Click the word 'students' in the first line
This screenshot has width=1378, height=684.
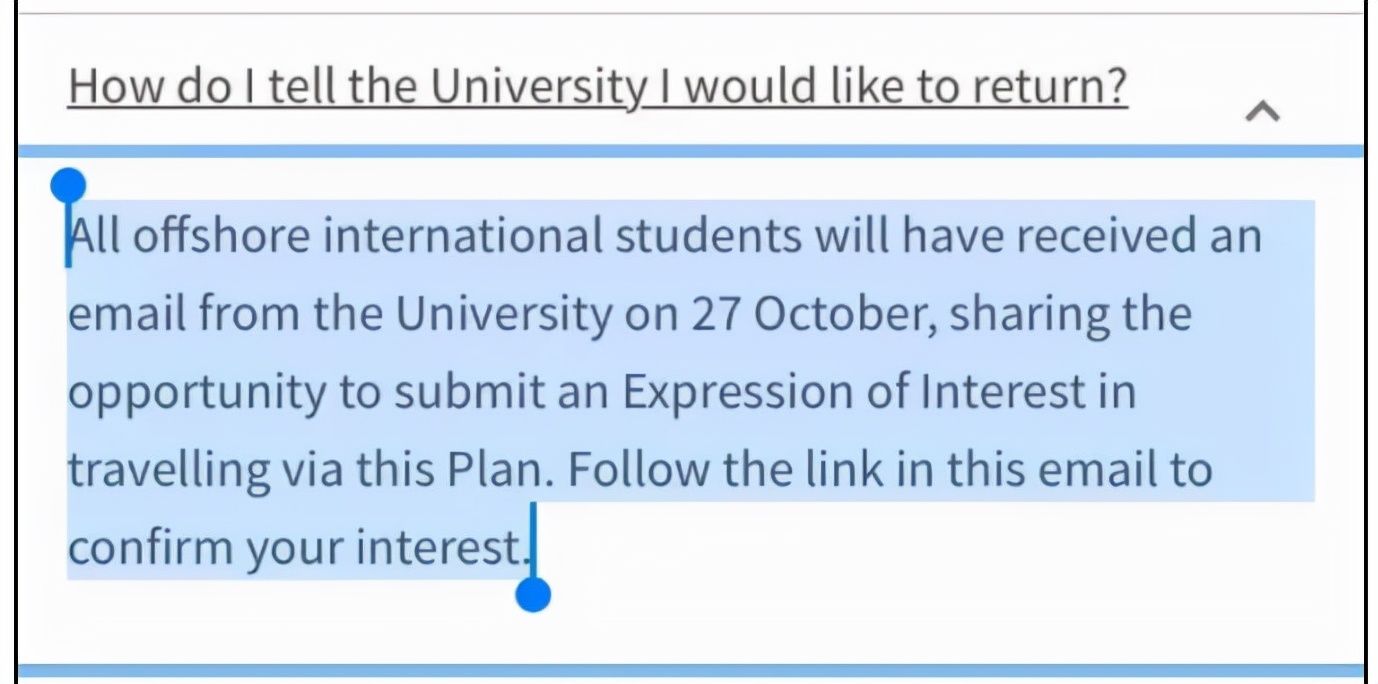pyautogui.click(x=708, y=236)
